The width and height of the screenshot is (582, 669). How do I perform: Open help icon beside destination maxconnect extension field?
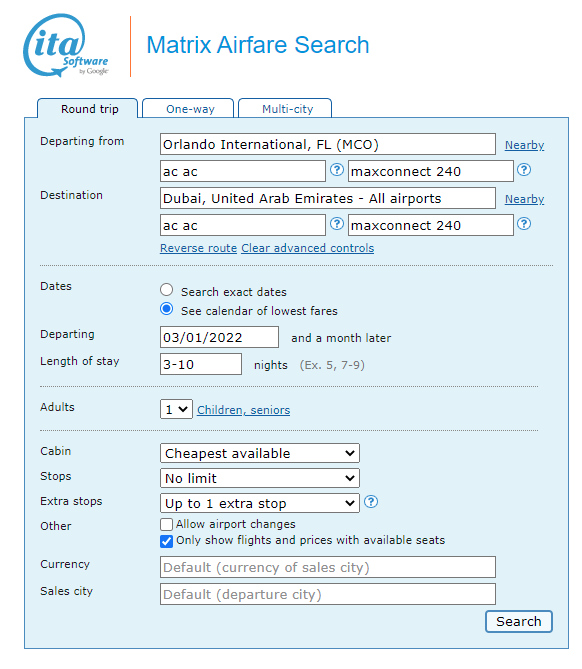524,224
